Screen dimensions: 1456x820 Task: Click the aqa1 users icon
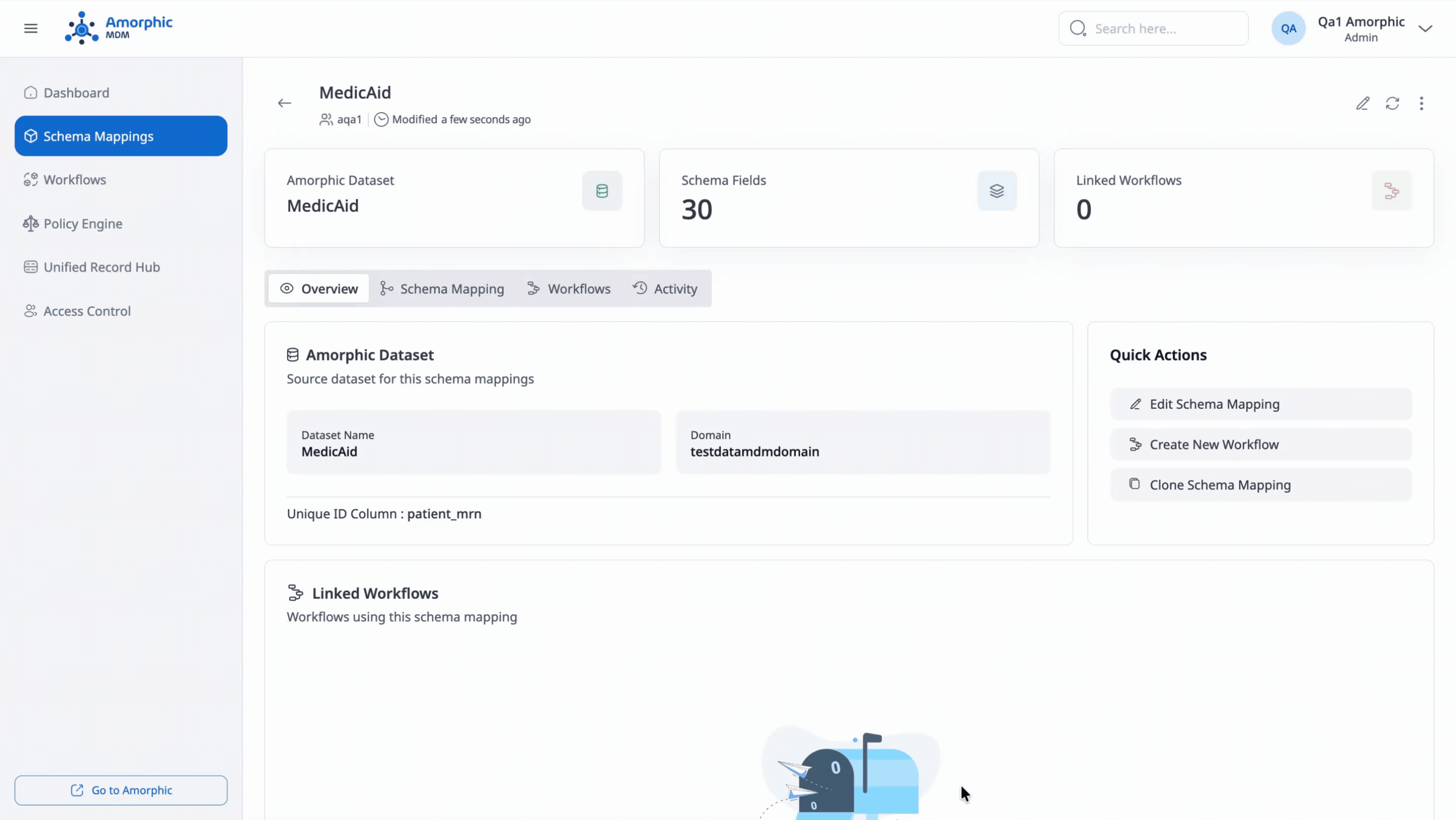click(326, 119)
